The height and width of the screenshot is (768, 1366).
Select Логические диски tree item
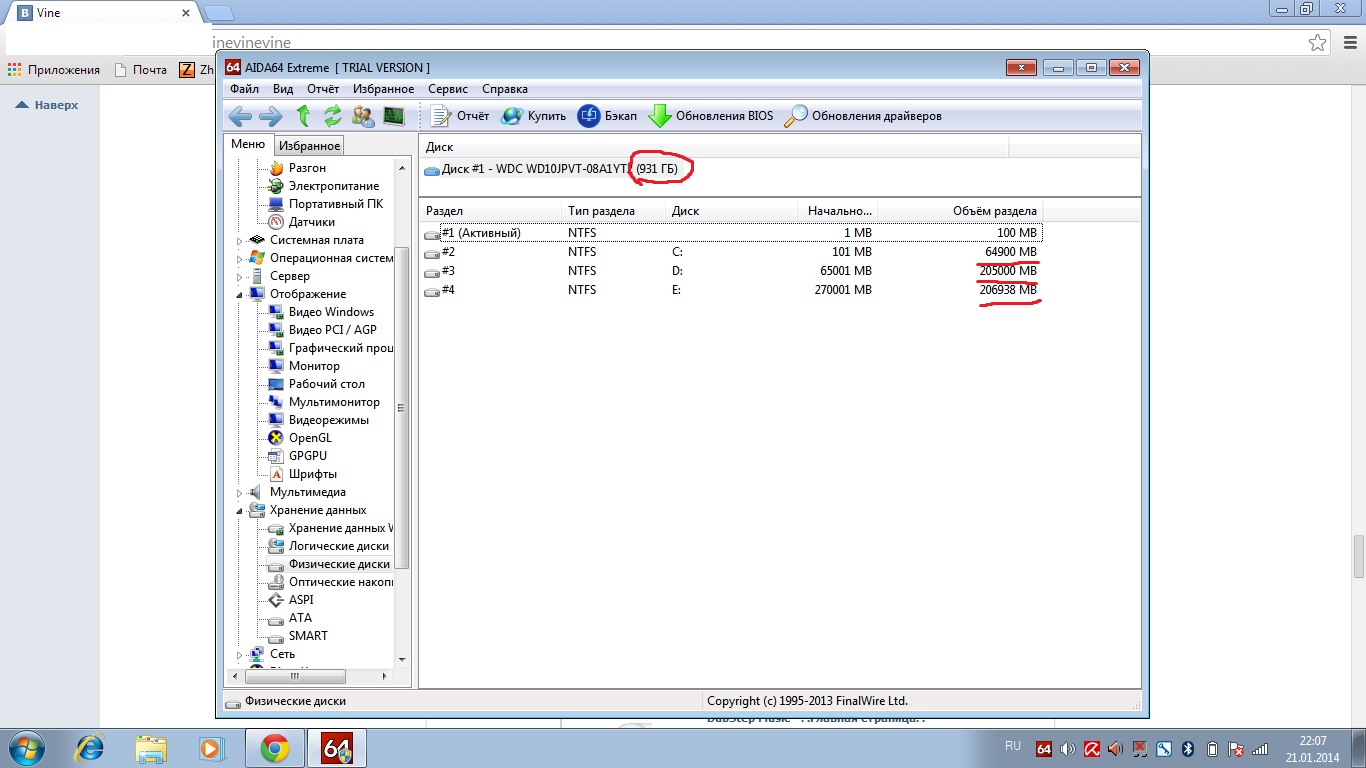tap(339, 546)
